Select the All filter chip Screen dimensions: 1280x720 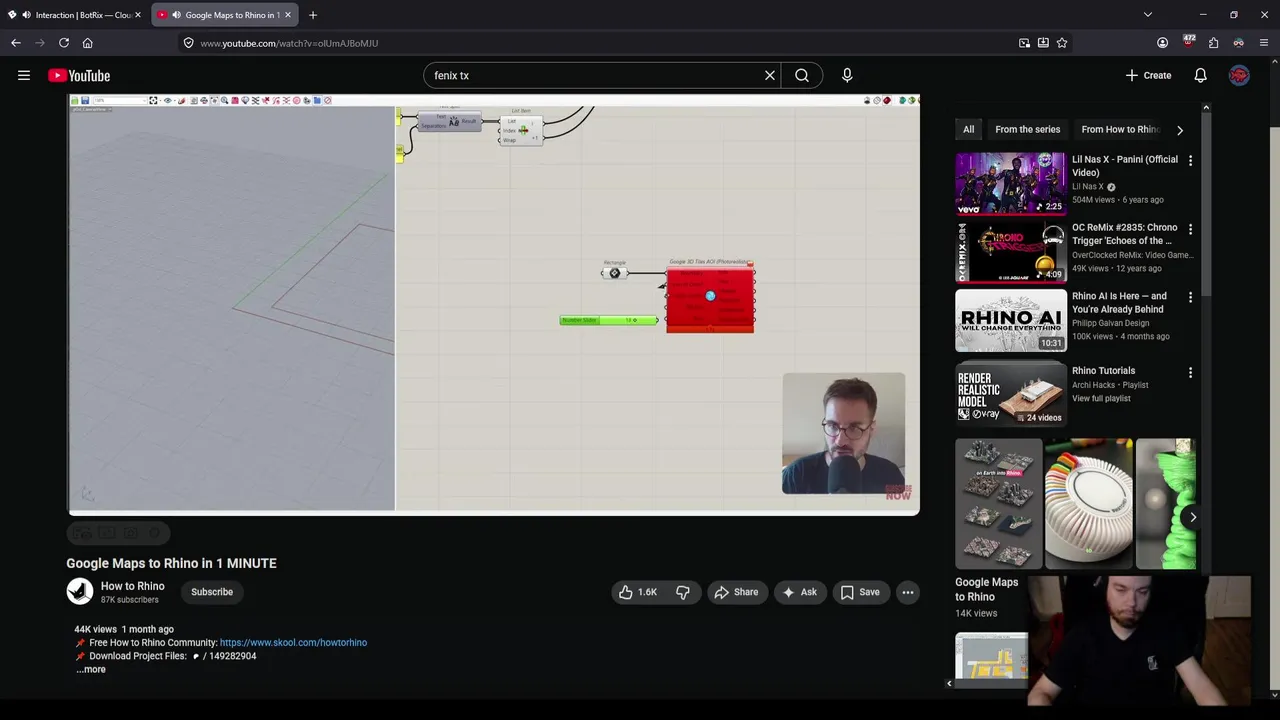[968, 129]
